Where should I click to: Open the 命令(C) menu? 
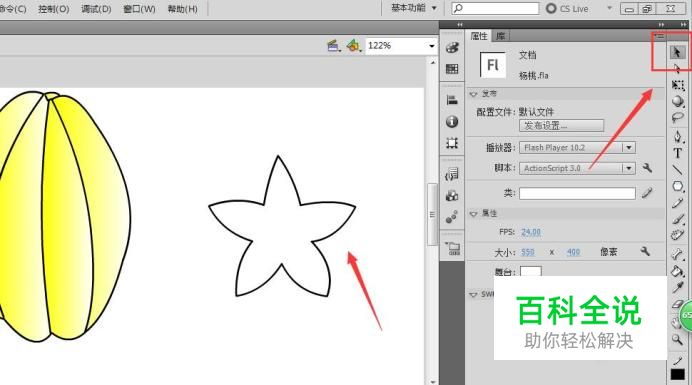(x=12, y=9)
